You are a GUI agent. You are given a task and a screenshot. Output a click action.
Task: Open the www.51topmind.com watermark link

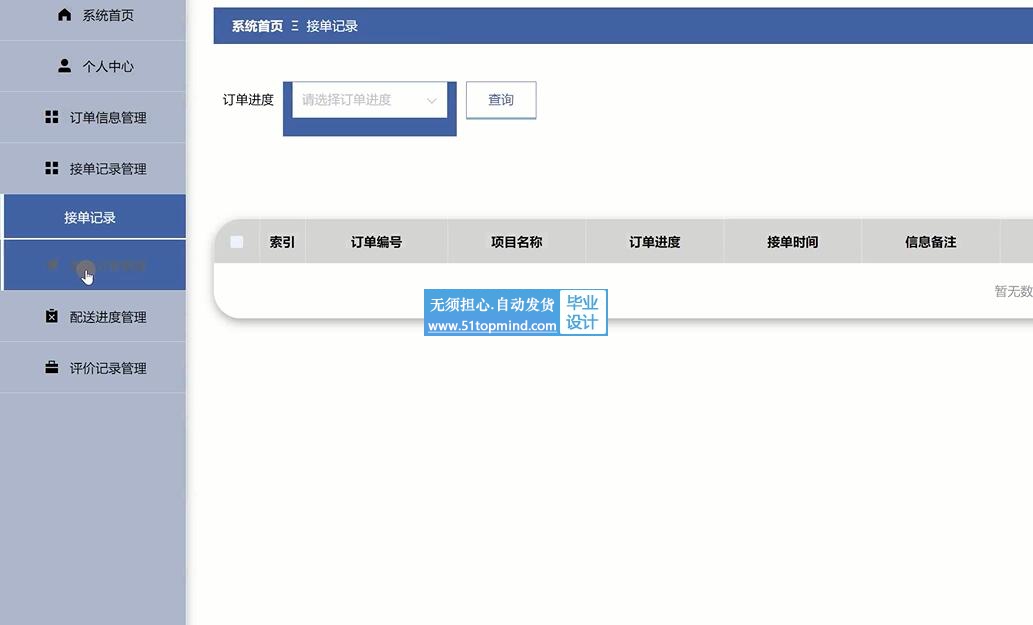(492, 325)
